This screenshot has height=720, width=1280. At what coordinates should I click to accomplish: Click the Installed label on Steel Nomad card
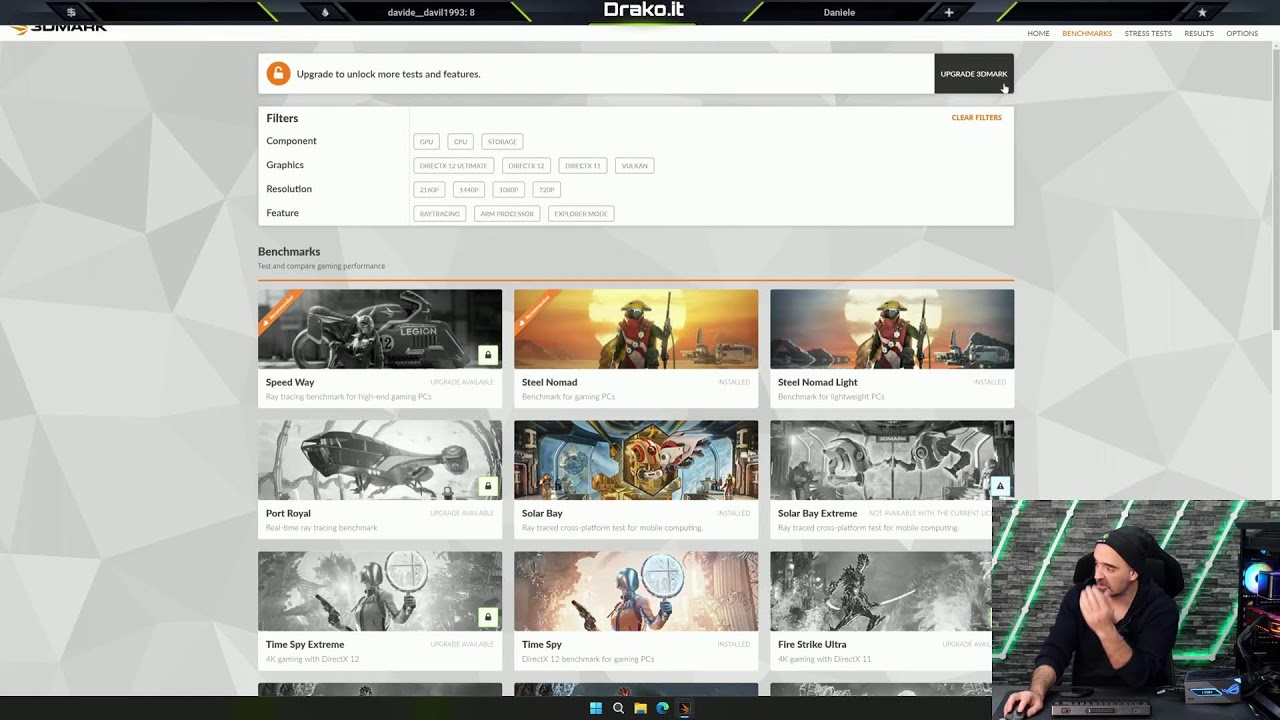[x=733, y=382]
